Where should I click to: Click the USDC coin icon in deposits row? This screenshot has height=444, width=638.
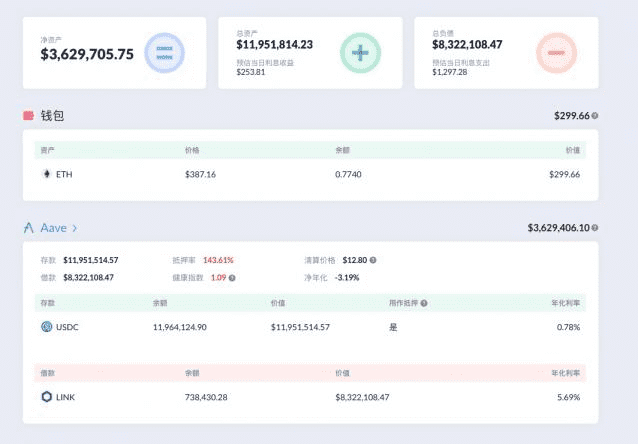click(x=47, y=326)
